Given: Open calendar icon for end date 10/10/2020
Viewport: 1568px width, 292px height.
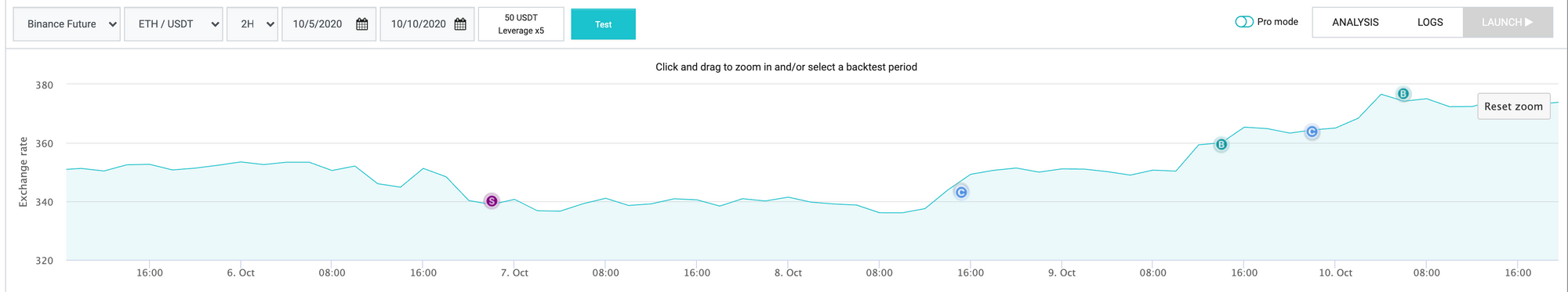Looking at the screenshot, I should coord(460,24).
